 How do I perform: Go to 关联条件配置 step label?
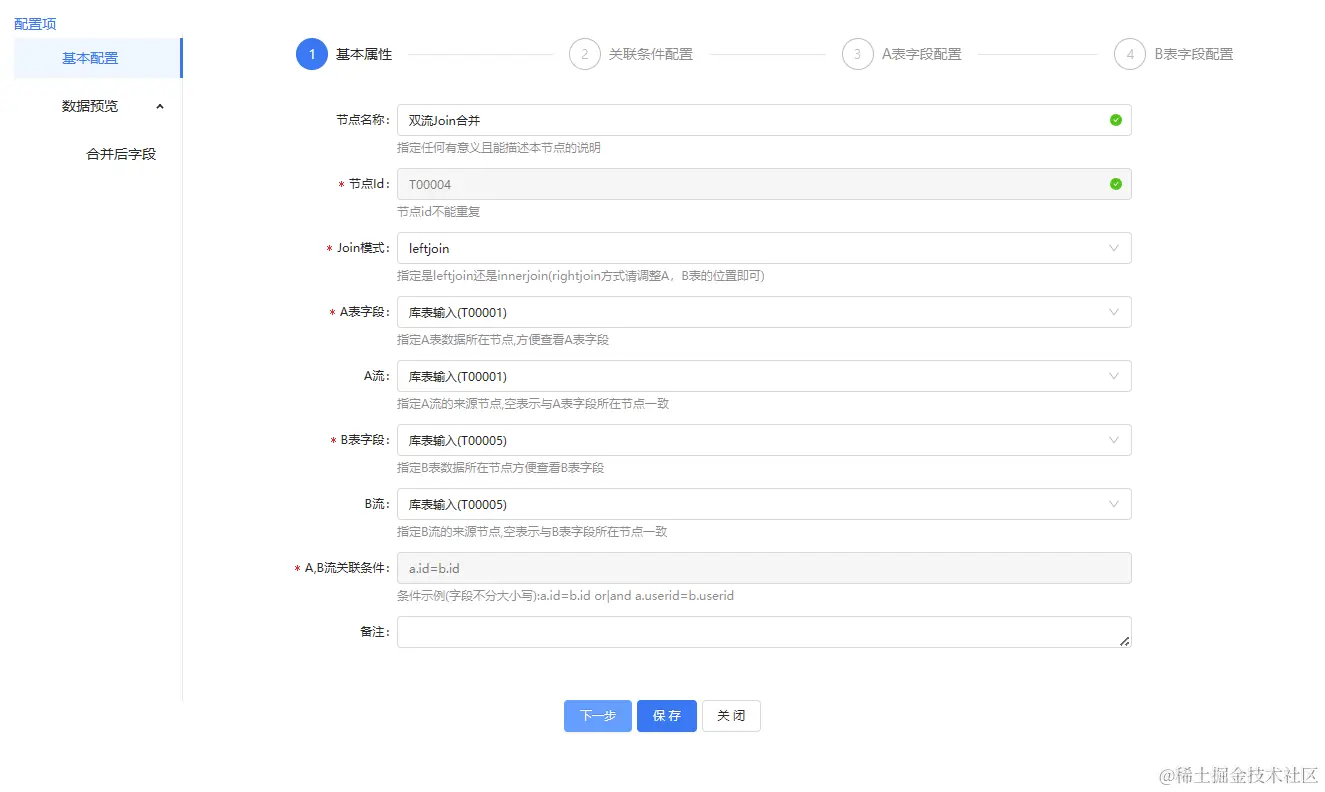pyautogui.click(x=651, y=54)
